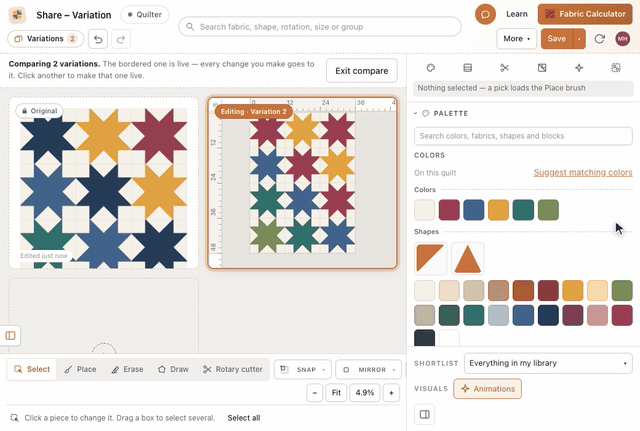
Task: Pick the dusty pink library swatch
Action: pyautogui.click(x=597, y=315)
